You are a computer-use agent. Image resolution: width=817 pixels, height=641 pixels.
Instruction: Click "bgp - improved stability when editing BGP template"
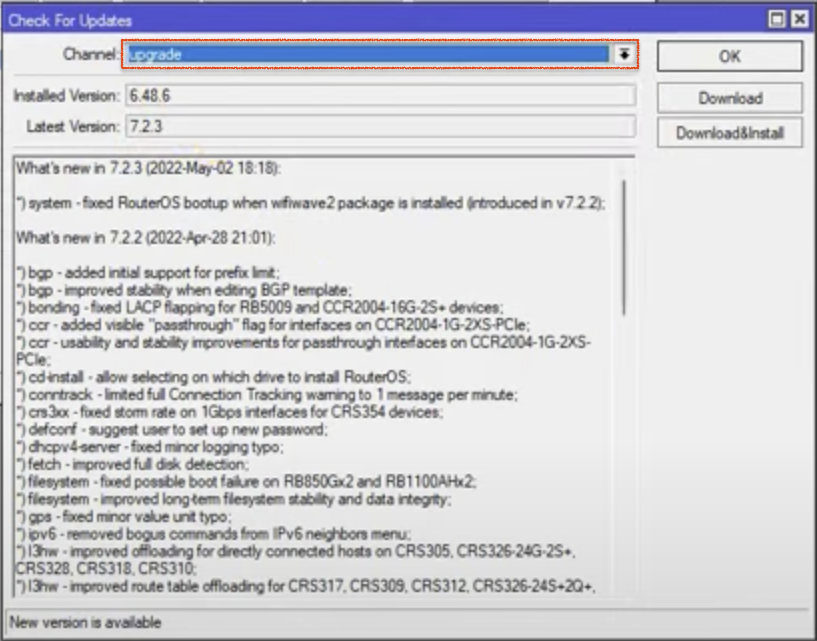click(184, 290)
